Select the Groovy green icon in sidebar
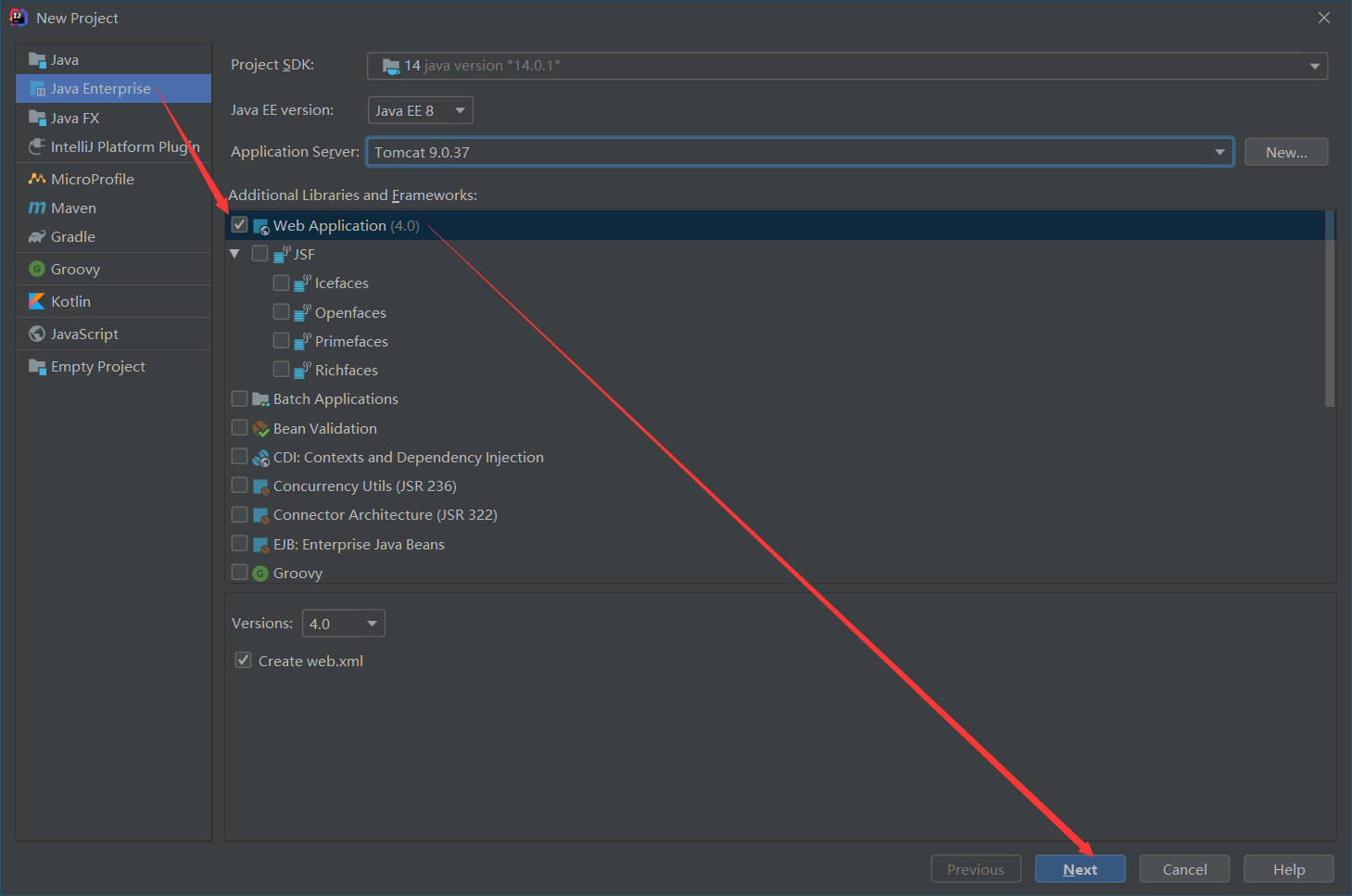Viewport: 1352px width, 896px height. pos(37,269)
